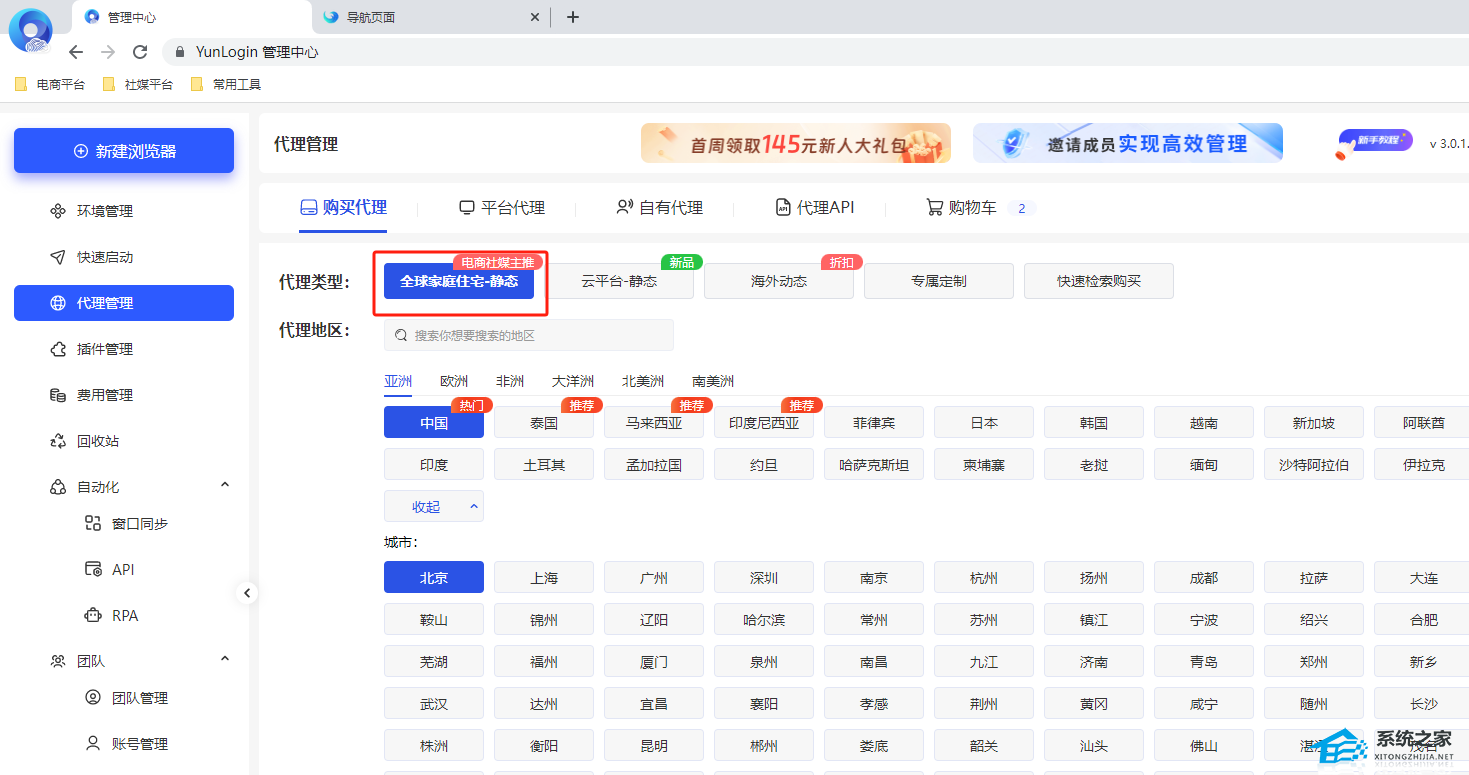
Task: Open 费用管理 in the sidebar
Action: [104, 395]
